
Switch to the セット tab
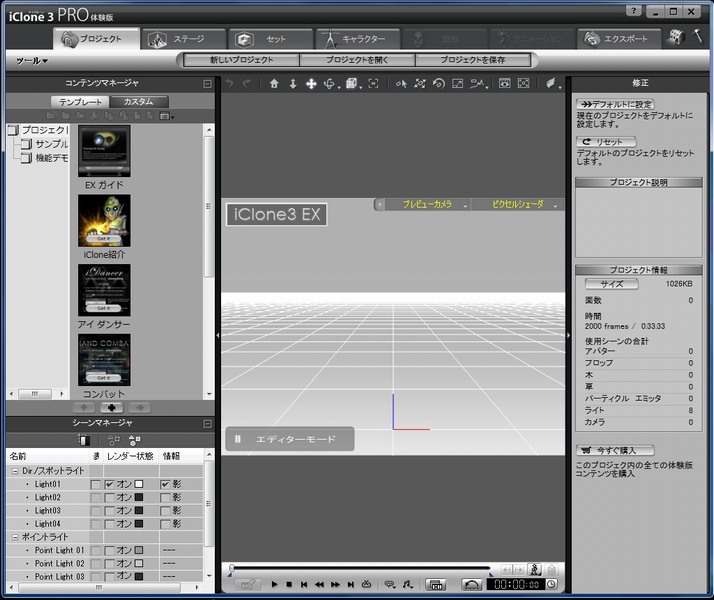pos(270,39)
